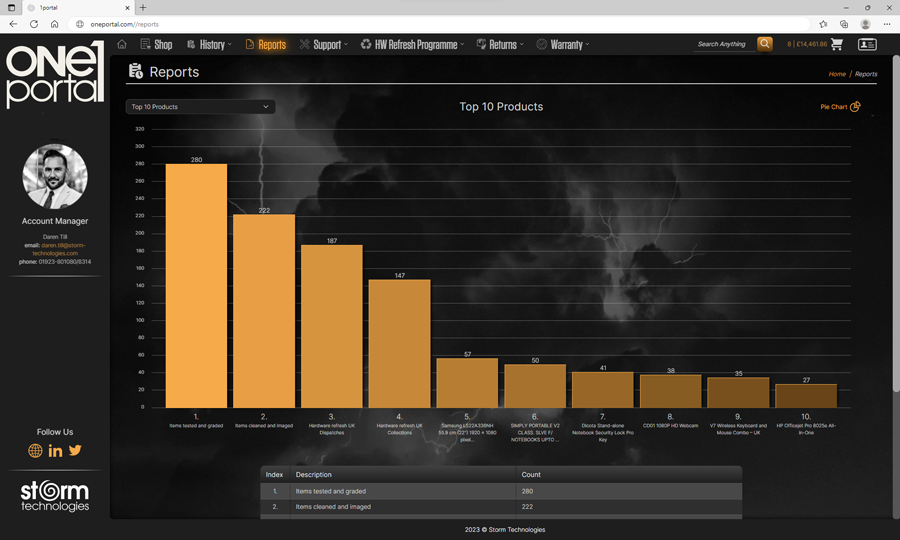900x540 pixels.
Task: Click the Home breadcrumb link
Action: pyautogui.click(x=836, y=74)
